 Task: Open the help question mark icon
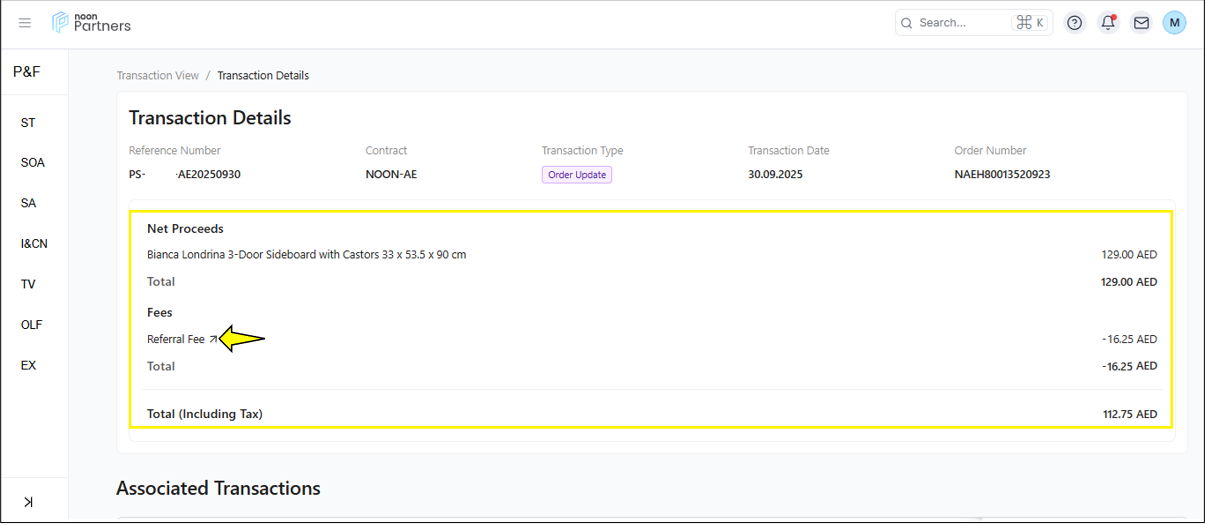[x=1074, y=23]
